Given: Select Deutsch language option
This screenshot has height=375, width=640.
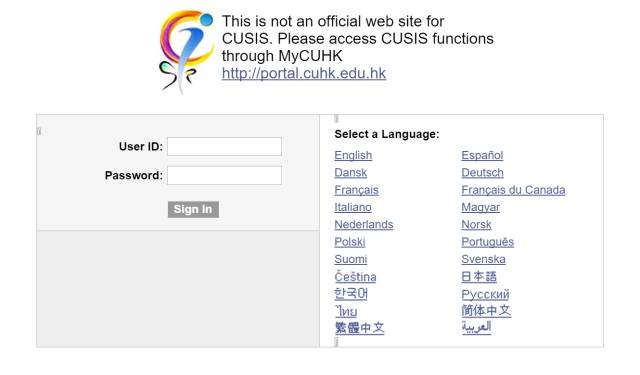Looking at the screenshot, I should pos(482,173).
